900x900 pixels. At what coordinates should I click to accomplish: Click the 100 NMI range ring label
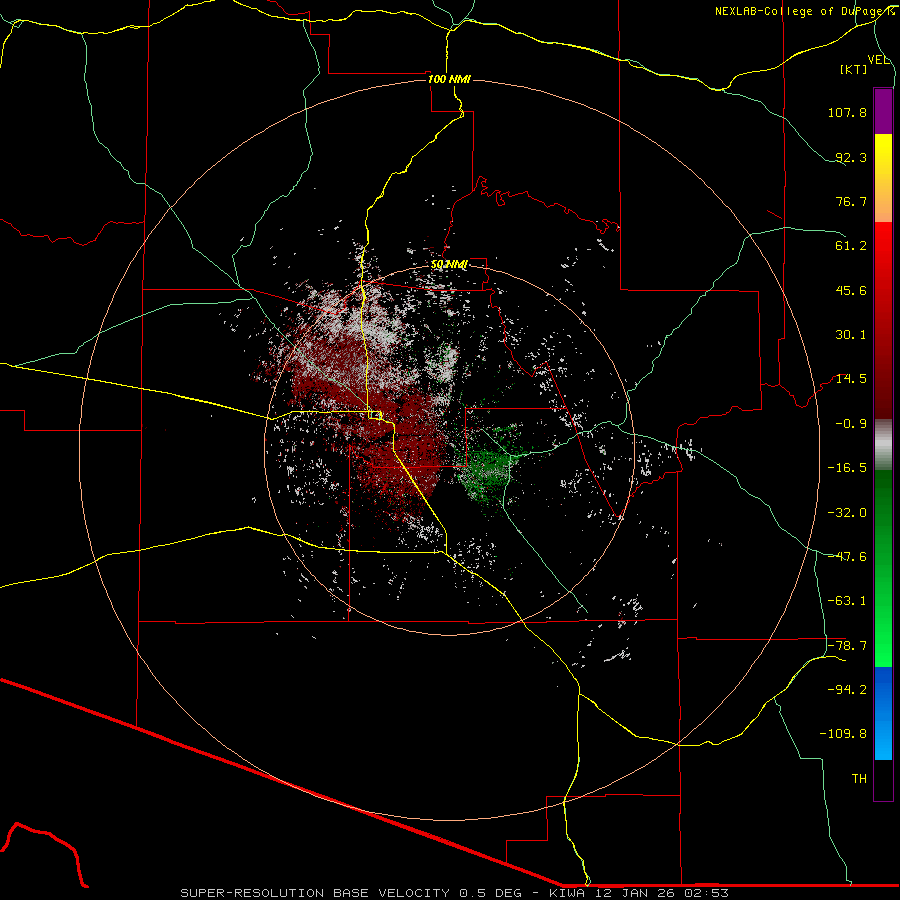(449, 79)
